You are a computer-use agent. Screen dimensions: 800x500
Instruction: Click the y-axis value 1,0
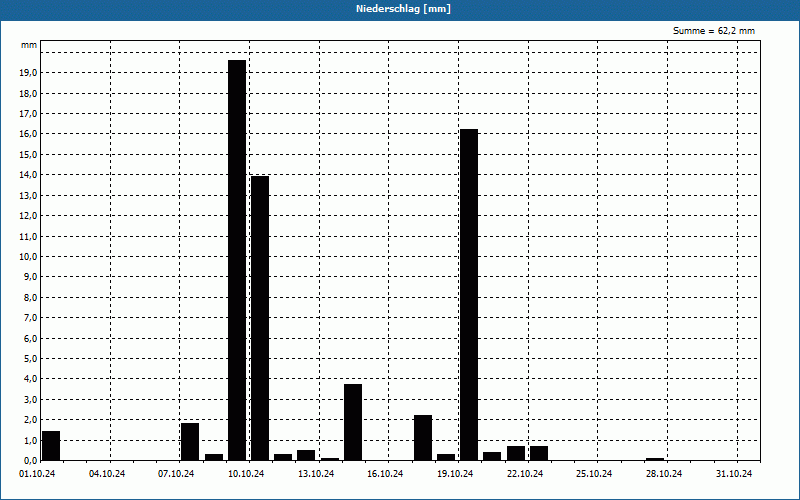tap(31, 440)
